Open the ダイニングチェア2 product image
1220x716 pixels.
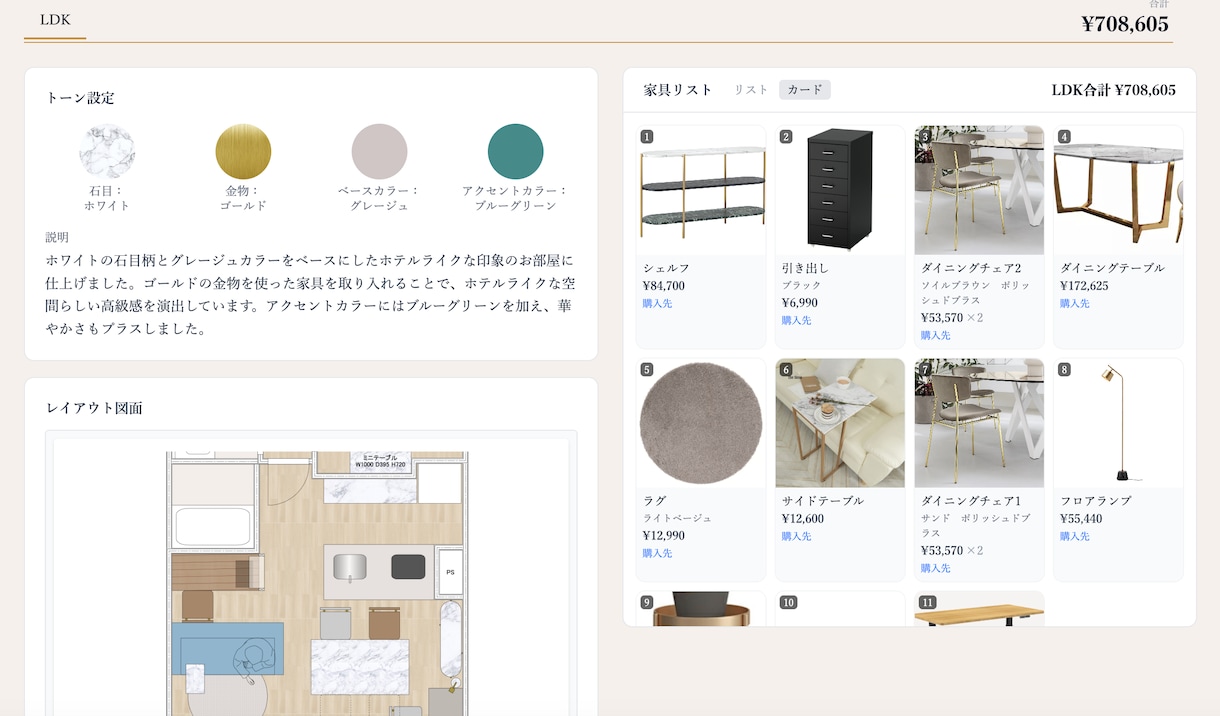point(979,190)
